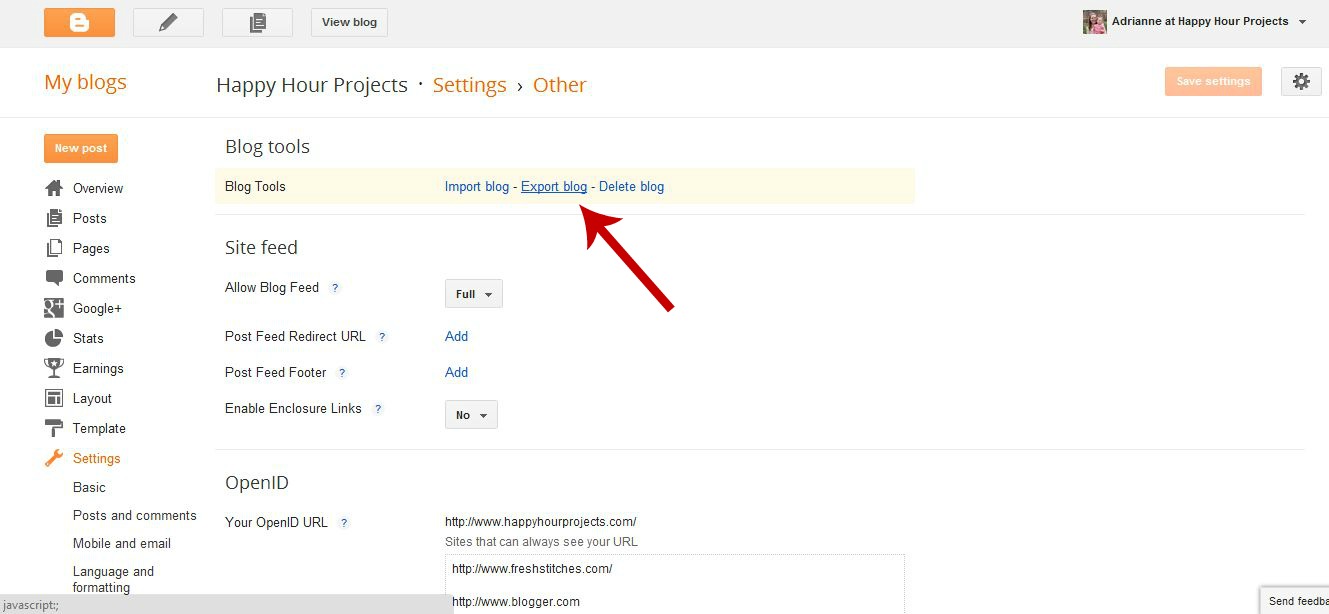The image size is (1329, 614).
Task: Open the Allow Blog Feed 'Full' dropdown
Action: (474, 294)
